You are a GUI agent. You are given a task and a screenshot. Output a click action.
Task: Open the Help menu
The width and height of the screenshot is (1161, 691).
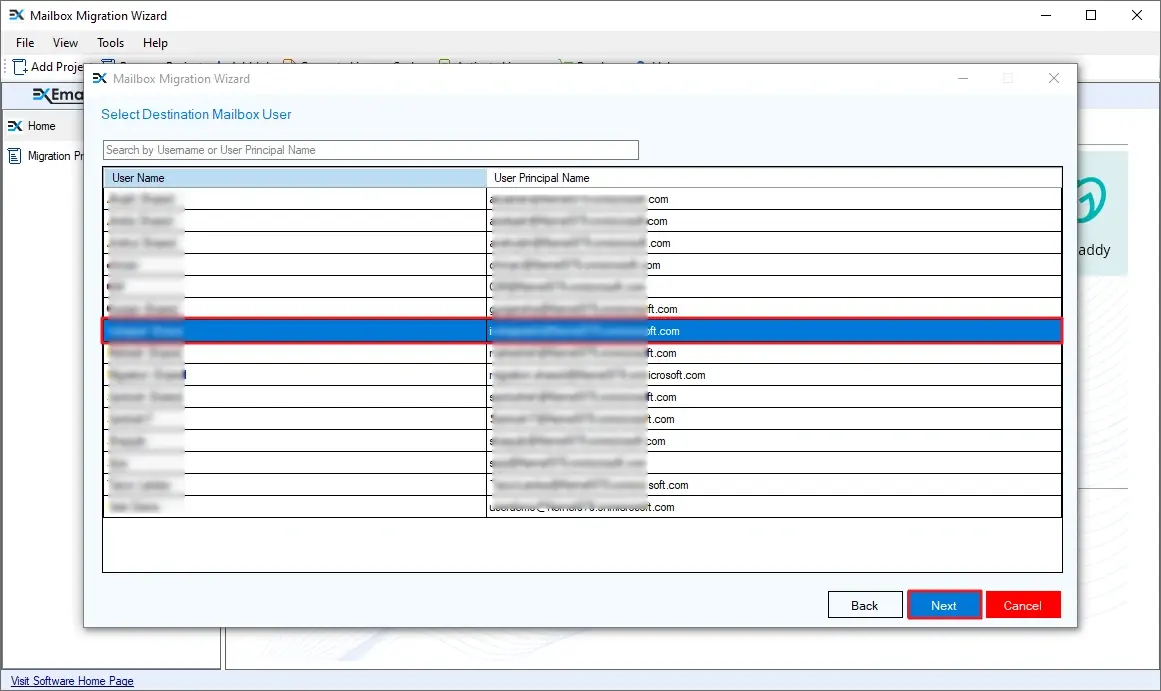point(155,43)
